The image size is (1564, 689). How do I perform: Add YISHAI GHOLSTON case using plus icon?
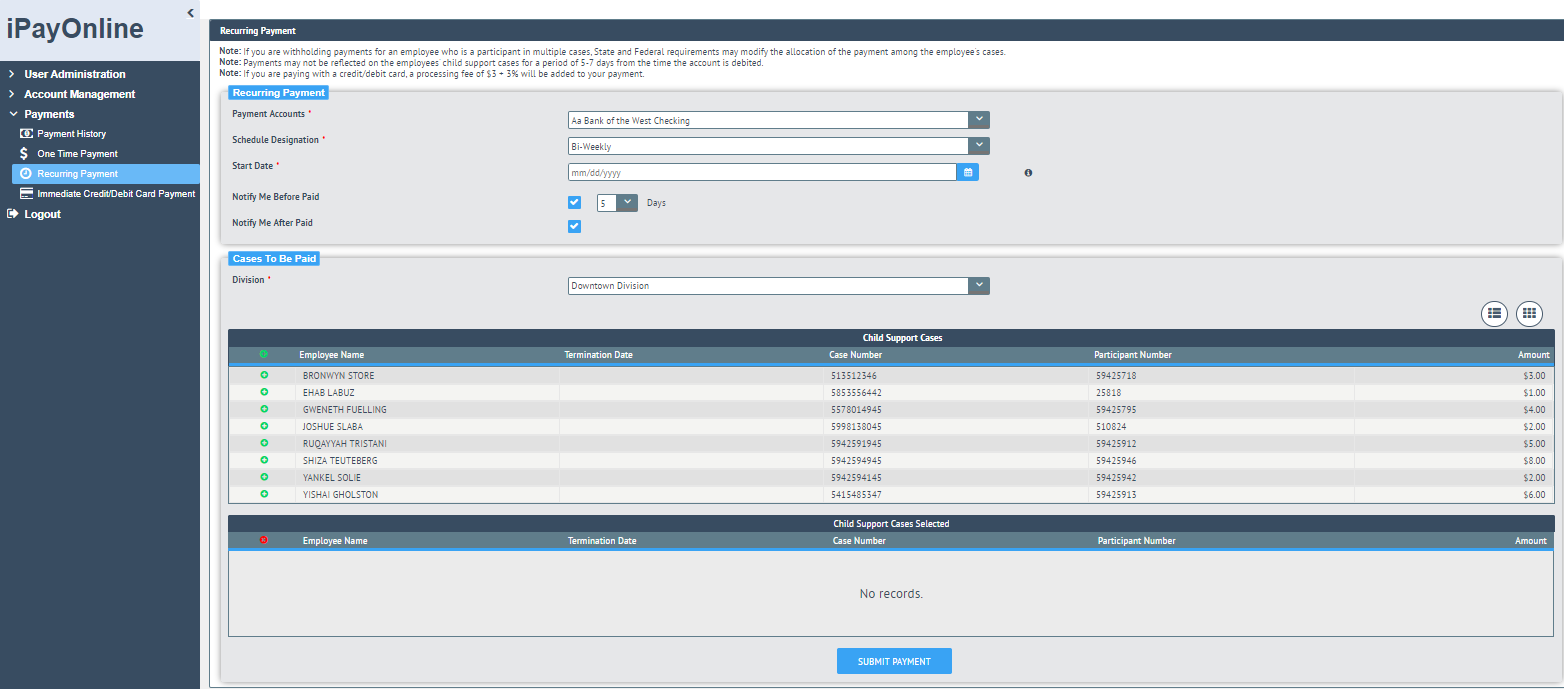[x=264, y=494]
